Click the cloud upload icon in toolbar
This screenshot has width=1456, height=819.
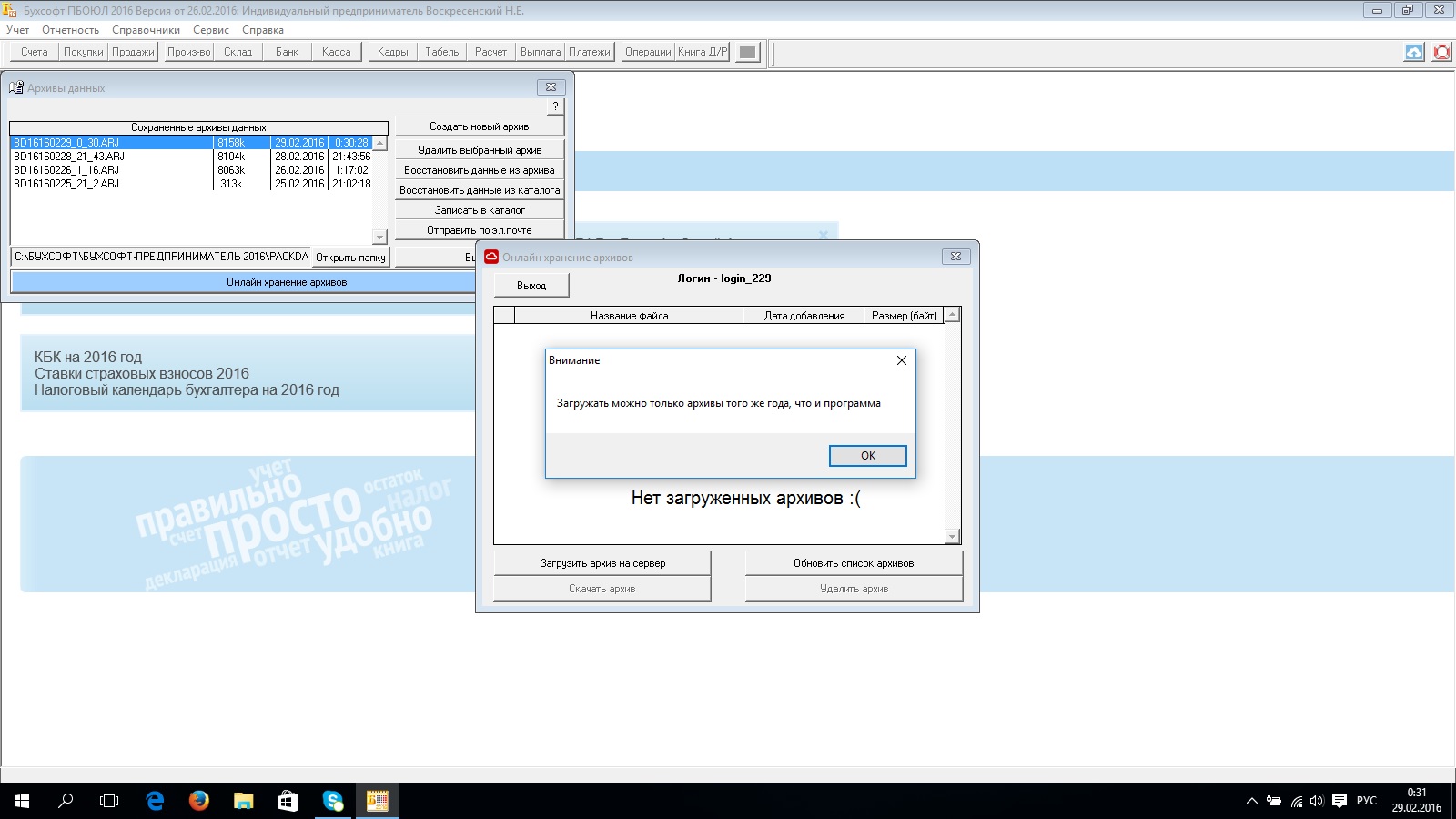pyautogui.click(x=1413, y=52)
